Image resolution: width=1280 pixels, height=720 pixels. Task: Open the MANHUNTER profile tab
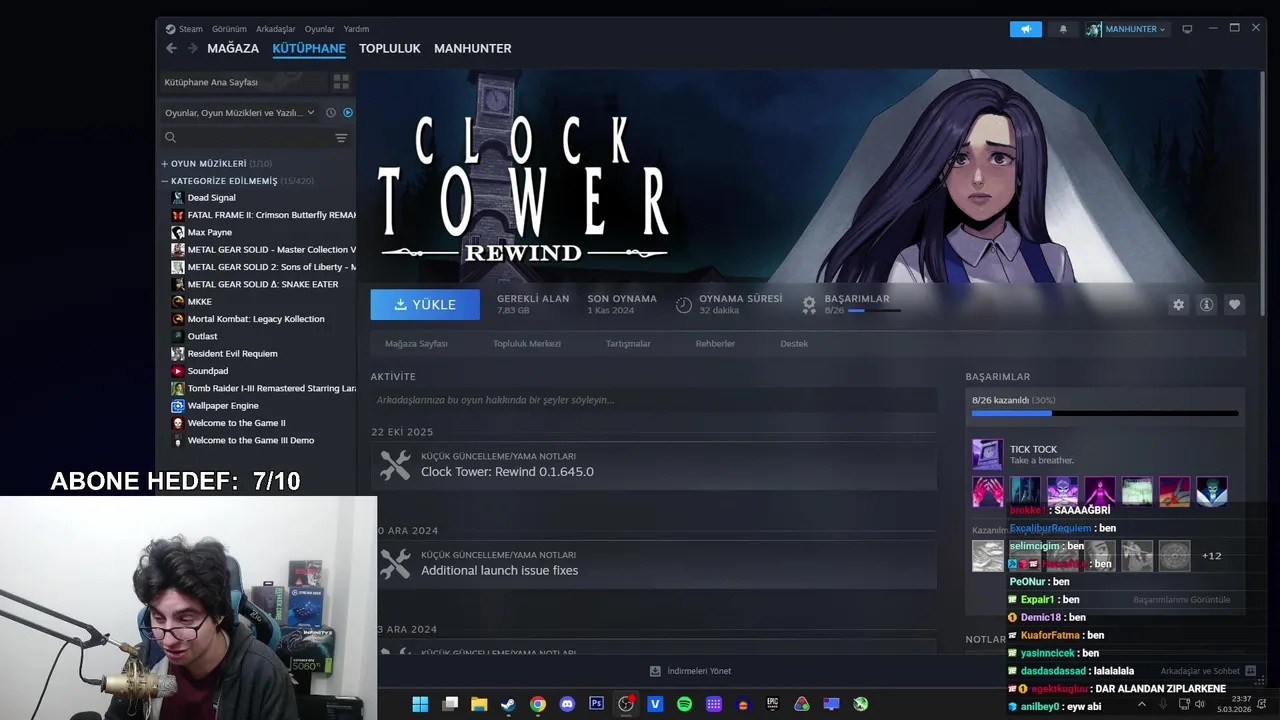pyautogui.click(x=473, y=48)
